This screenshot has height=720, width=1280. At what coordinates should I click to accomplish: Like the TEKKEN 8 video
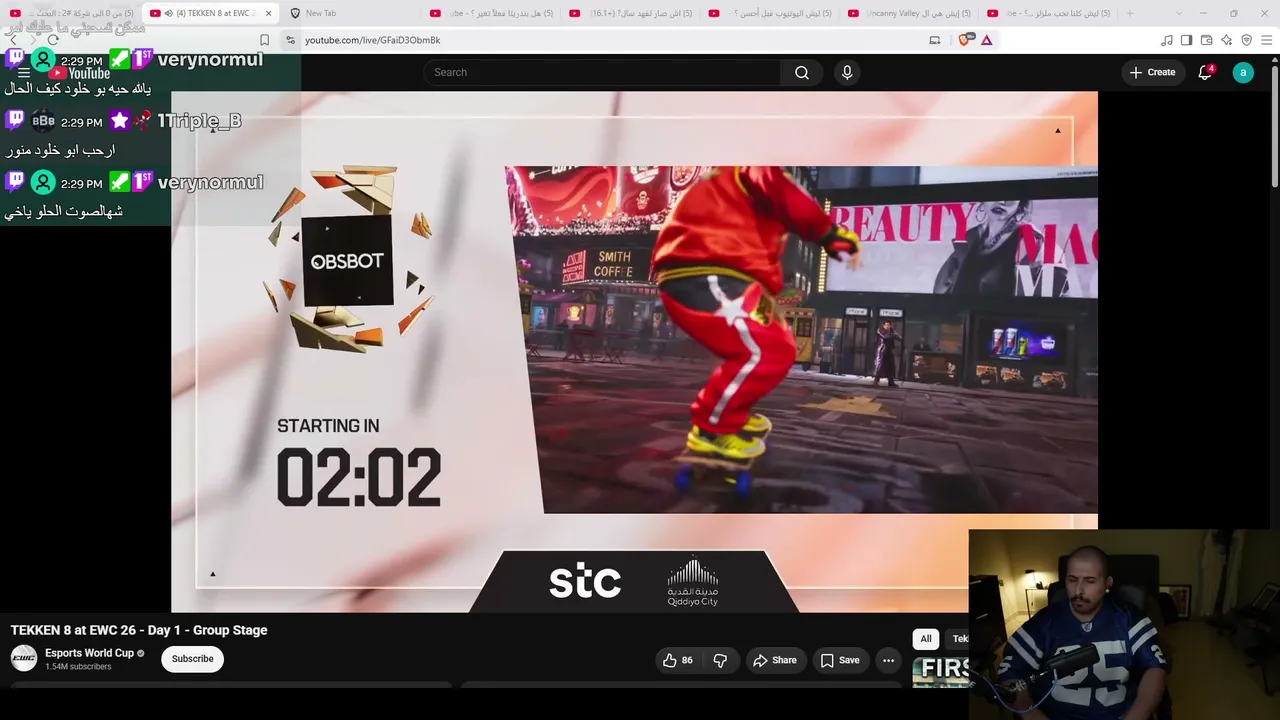pyautogui.click(x=678, y=660)
